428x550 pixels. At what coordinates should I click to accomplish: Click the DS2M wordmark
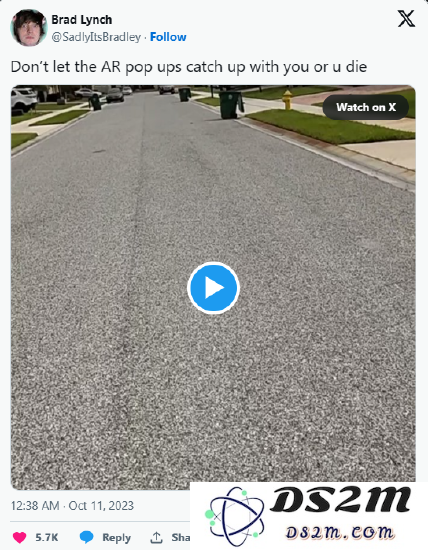click(x=340, y=499)
